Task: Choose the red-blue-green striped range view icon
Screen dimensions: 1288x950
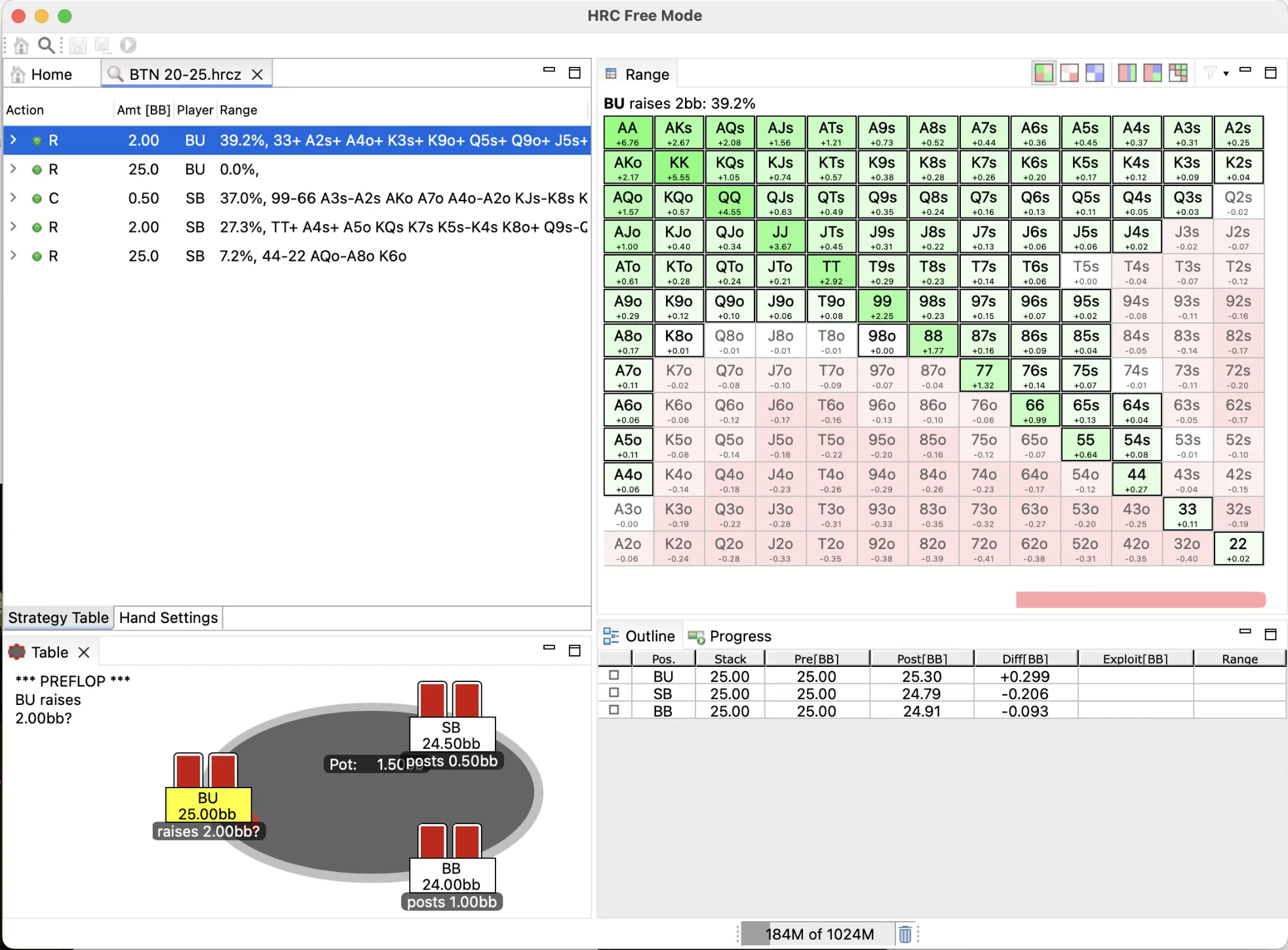Action: point(1127,73)
